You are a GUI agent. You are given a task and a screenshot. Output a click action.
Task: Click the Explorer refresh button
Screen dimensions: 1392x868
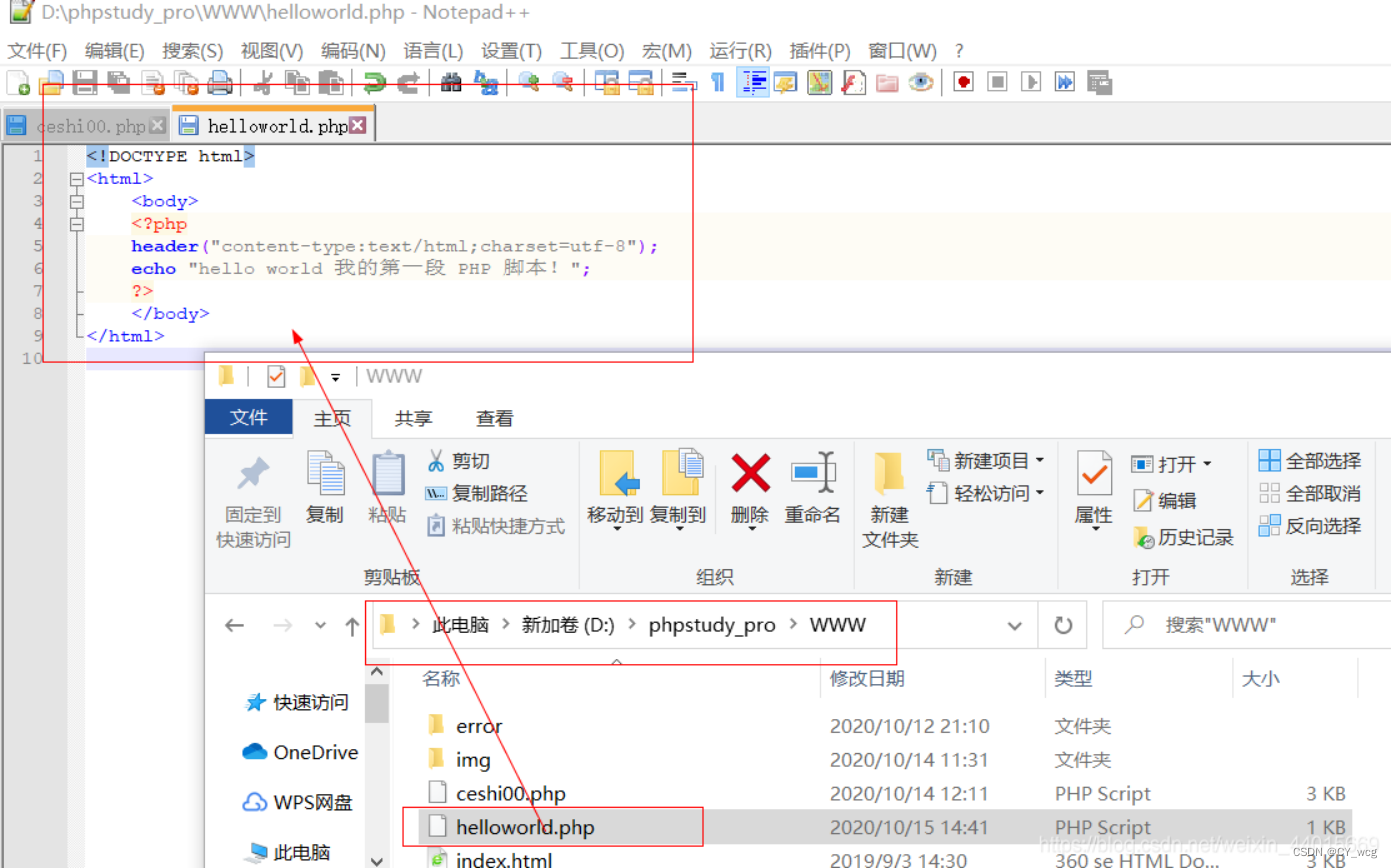[1063, 626]
